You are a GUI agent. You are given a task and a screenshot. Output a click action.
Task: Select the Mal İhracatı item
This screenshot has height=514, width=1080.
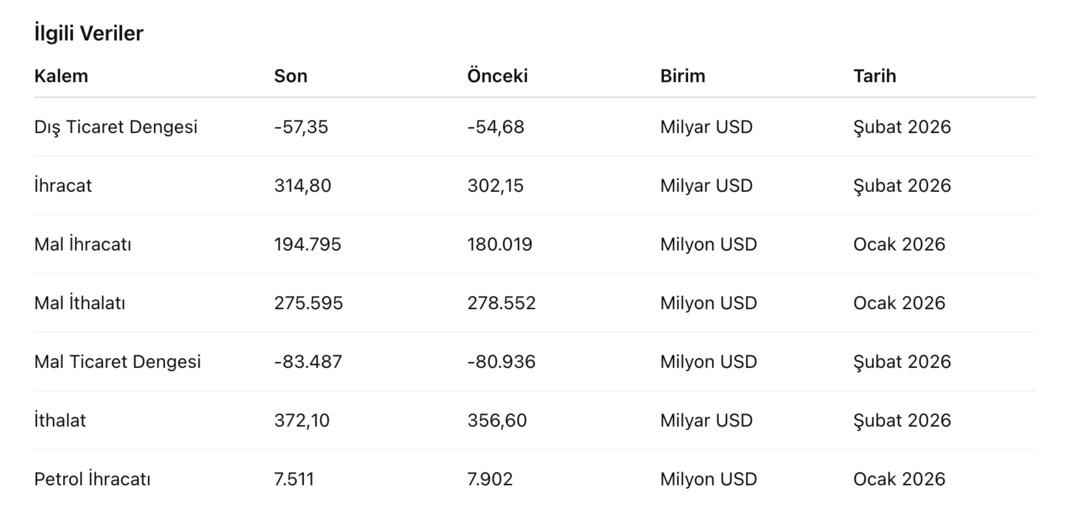(82, 245)
